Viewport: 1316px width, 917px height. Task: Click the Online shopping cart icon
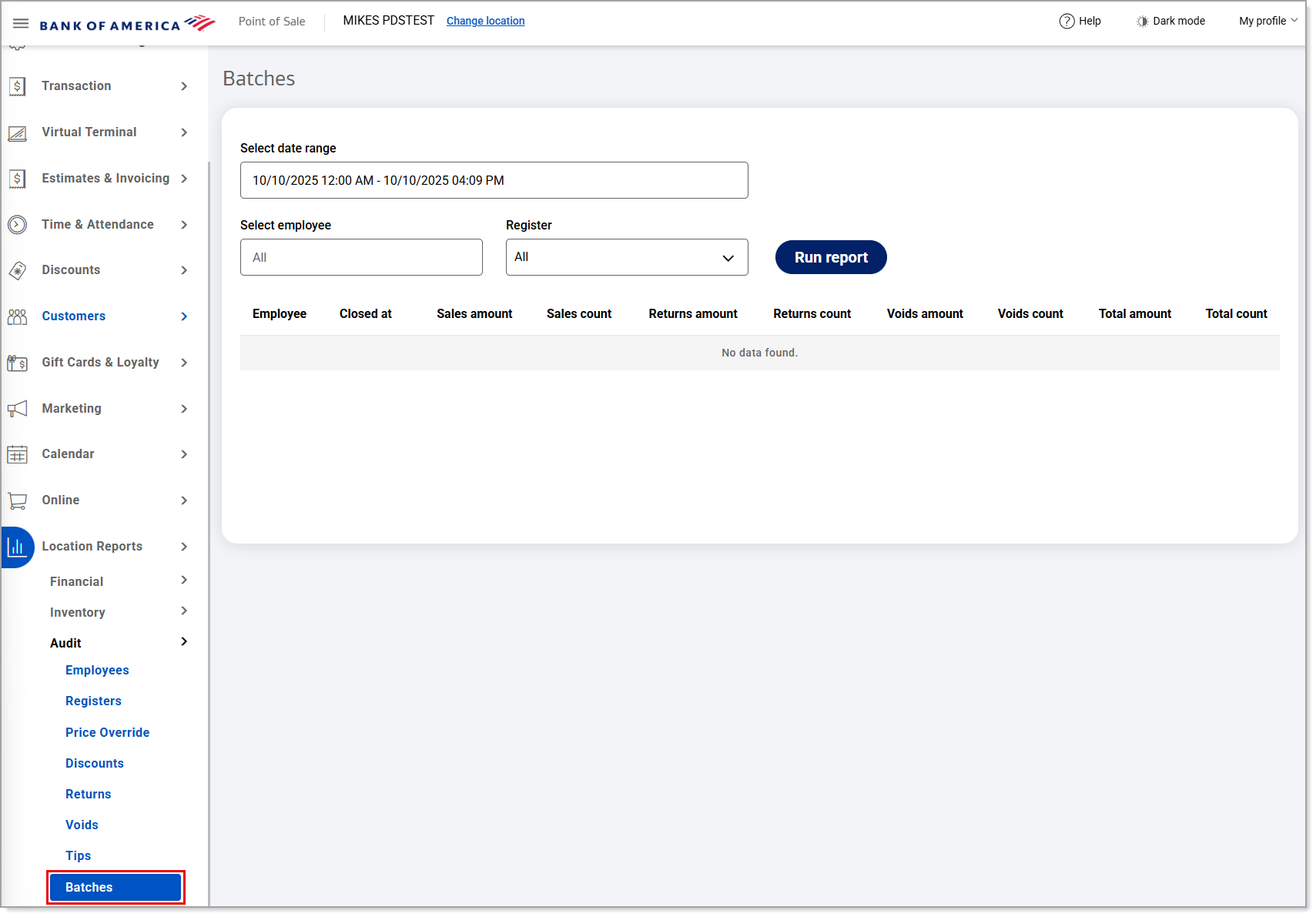(x=18, y=500)
